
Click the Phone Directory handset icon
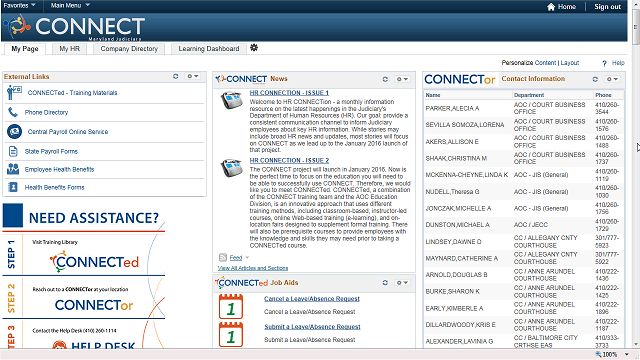pyautogui.click(x=13, y=112)
